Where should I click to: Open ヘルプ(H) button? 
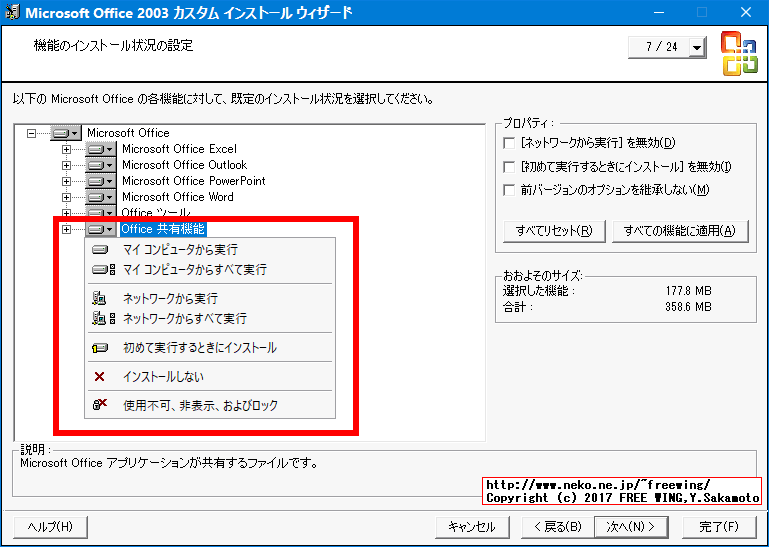coord(51,527)
